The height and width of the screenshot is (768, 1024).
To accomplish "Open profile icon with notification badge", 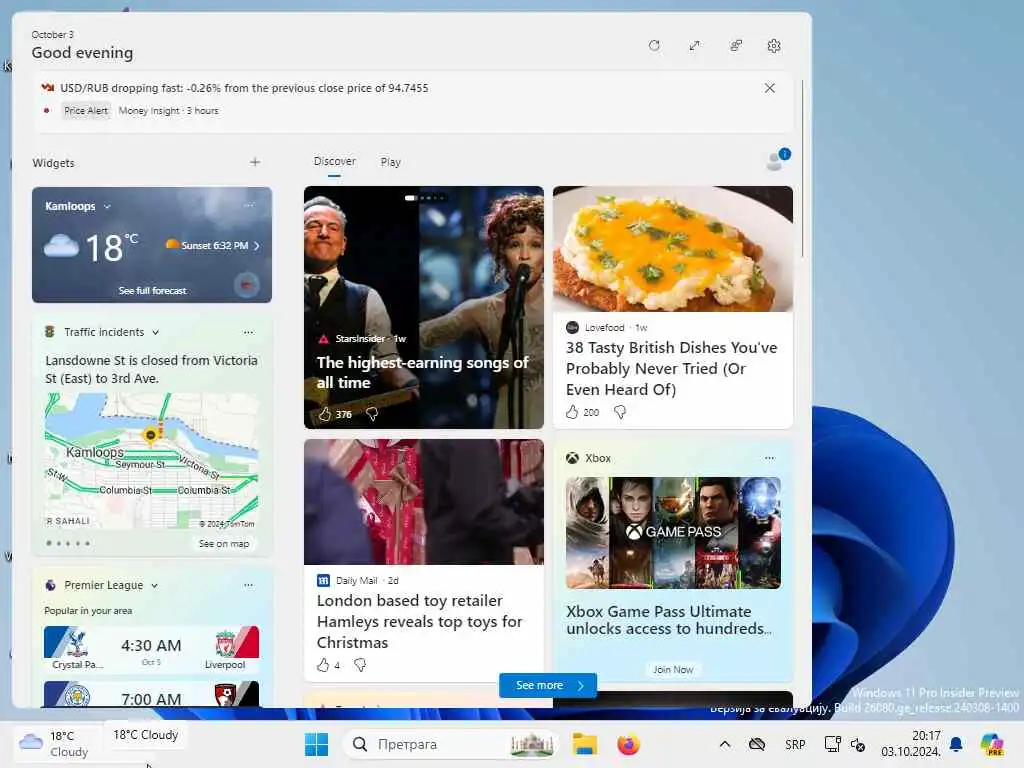I will pyautogui.click(x=777, y=159).
